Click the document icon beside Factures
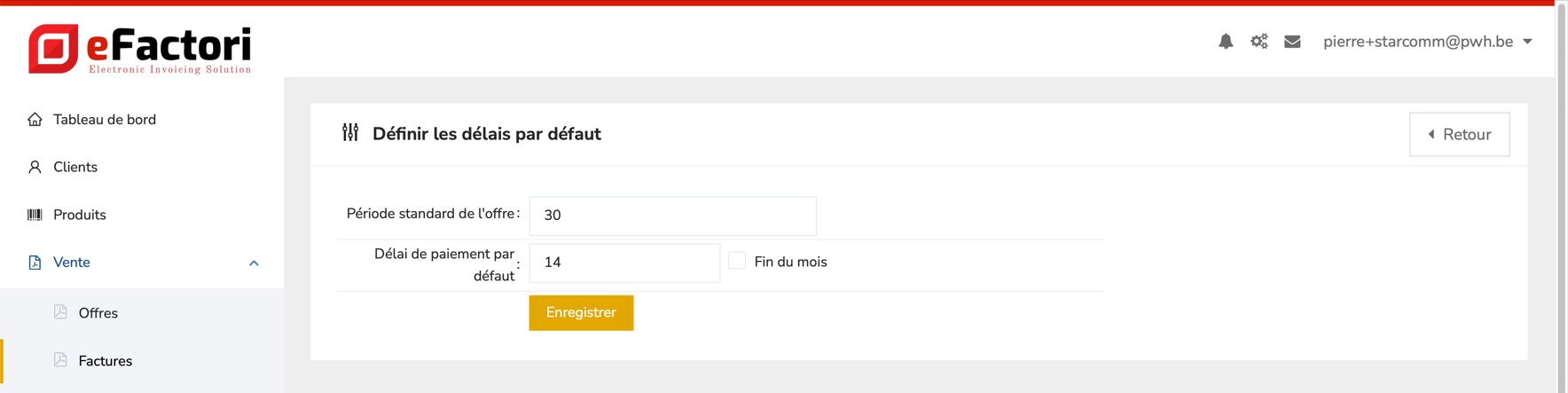Viewport: 1568px width, 393px height. coord(60,360)
